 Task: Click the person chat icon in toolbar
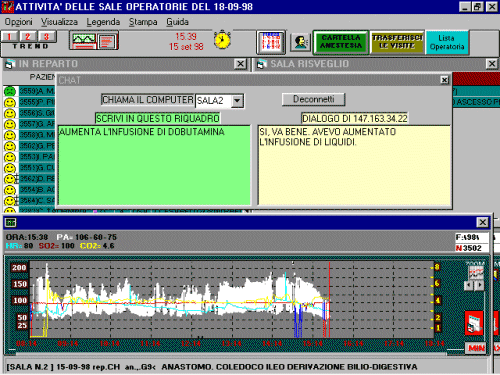tap(300, 42)
